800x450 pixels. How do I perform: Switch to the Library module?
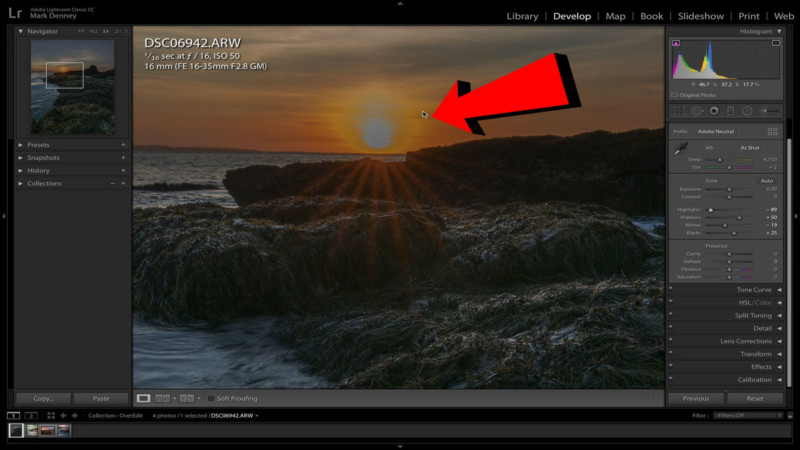click(x=522, y=16)
